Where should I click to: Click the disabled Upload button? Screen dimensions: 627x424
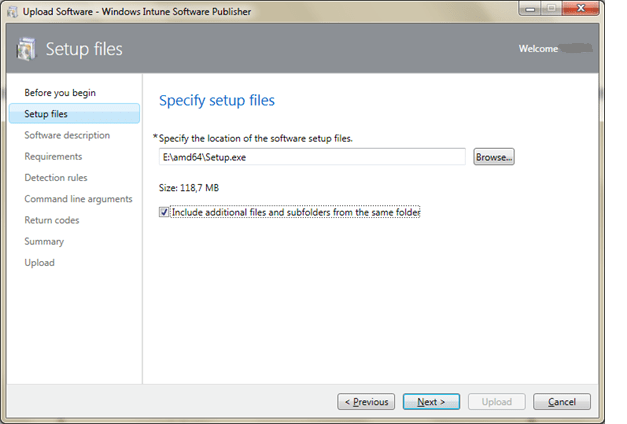pos(496,402)
